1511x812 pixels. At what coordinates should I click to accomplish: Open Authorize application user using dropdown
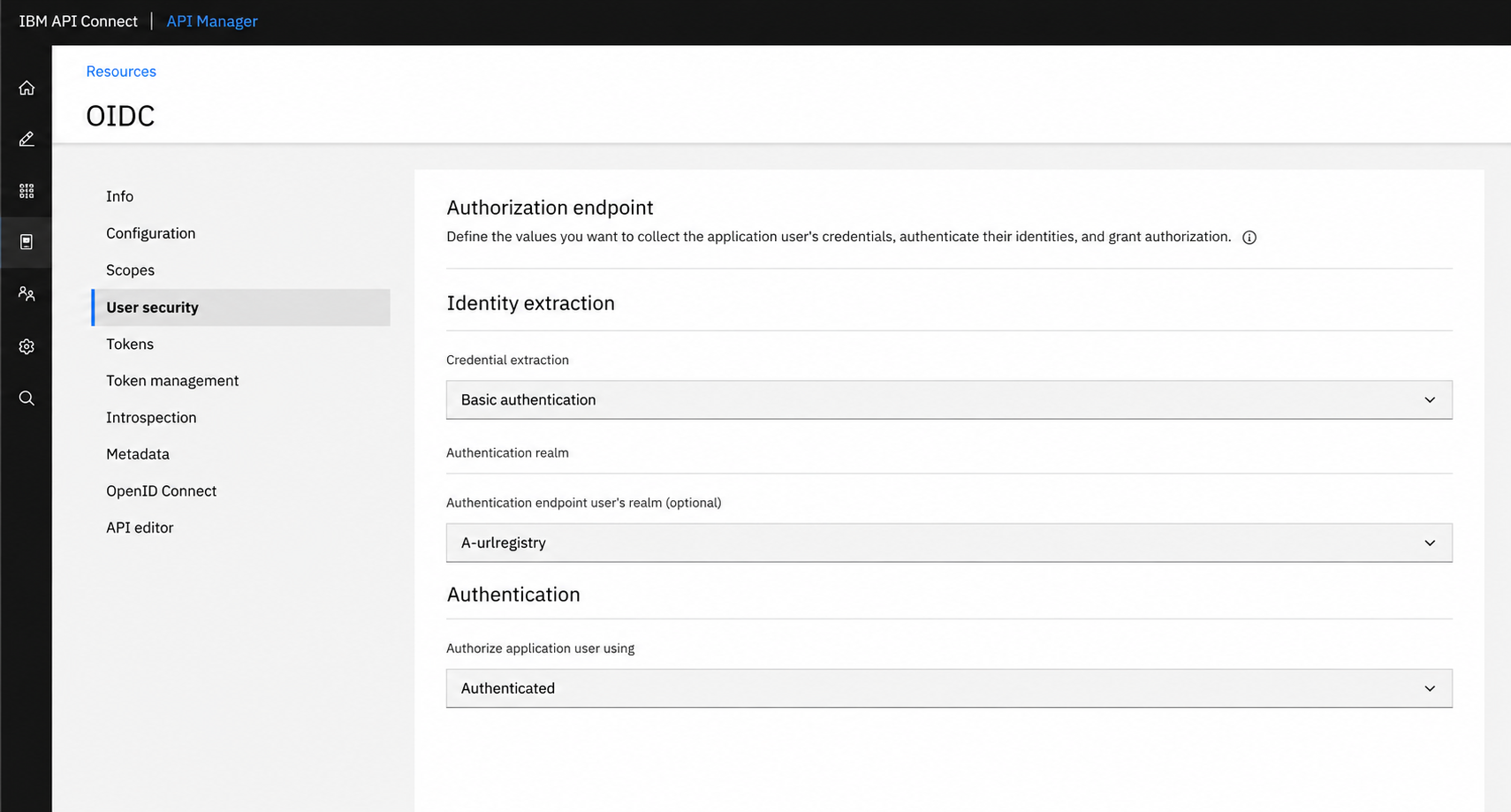949,688
